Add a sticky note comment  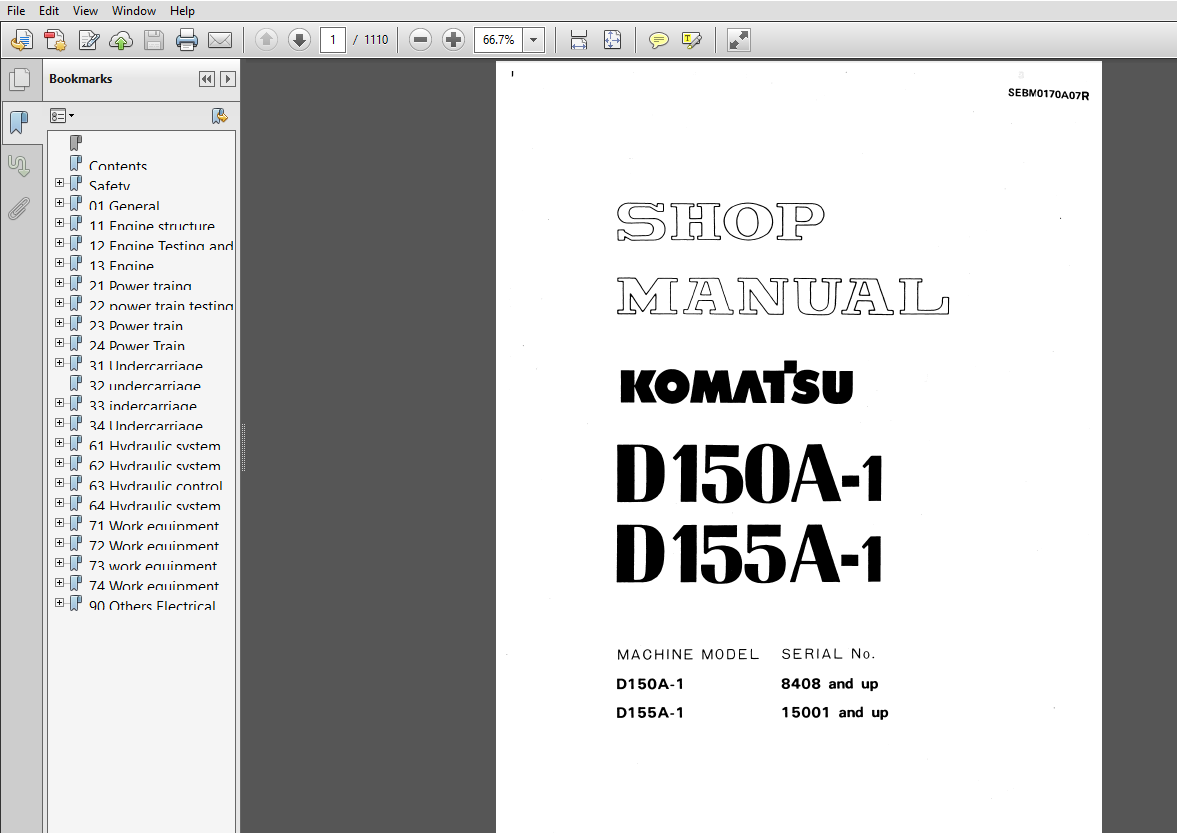pos(658,40)
